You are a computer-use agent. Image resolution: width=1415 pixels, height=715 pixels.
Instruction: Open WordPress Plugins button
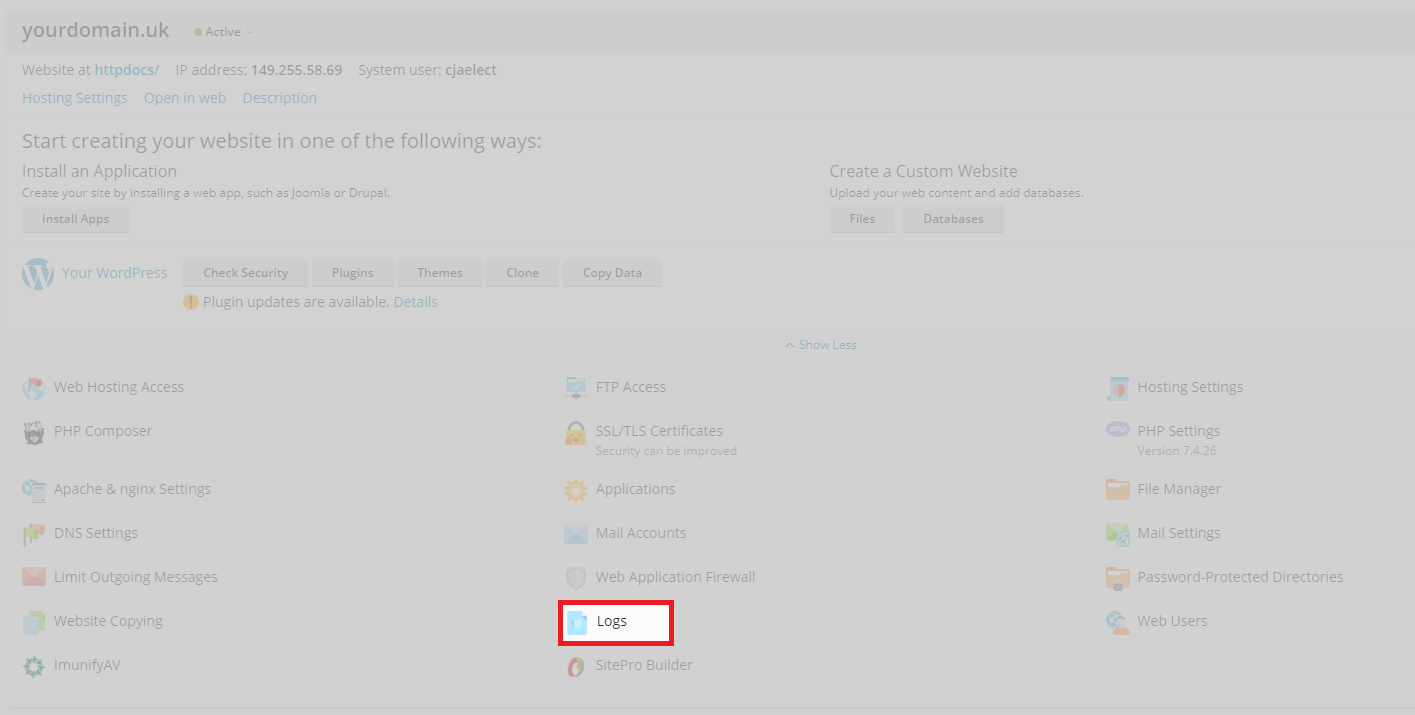coord(353,273)
